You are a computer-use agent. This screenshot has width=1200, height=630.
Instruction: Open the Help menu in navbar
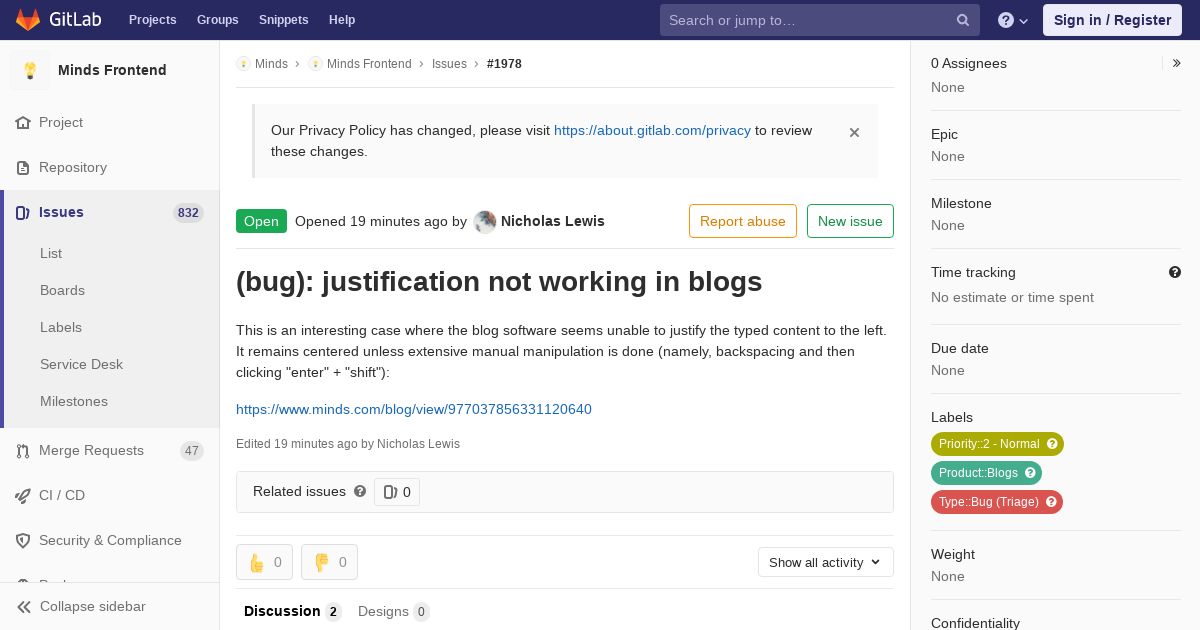point(342,20)
